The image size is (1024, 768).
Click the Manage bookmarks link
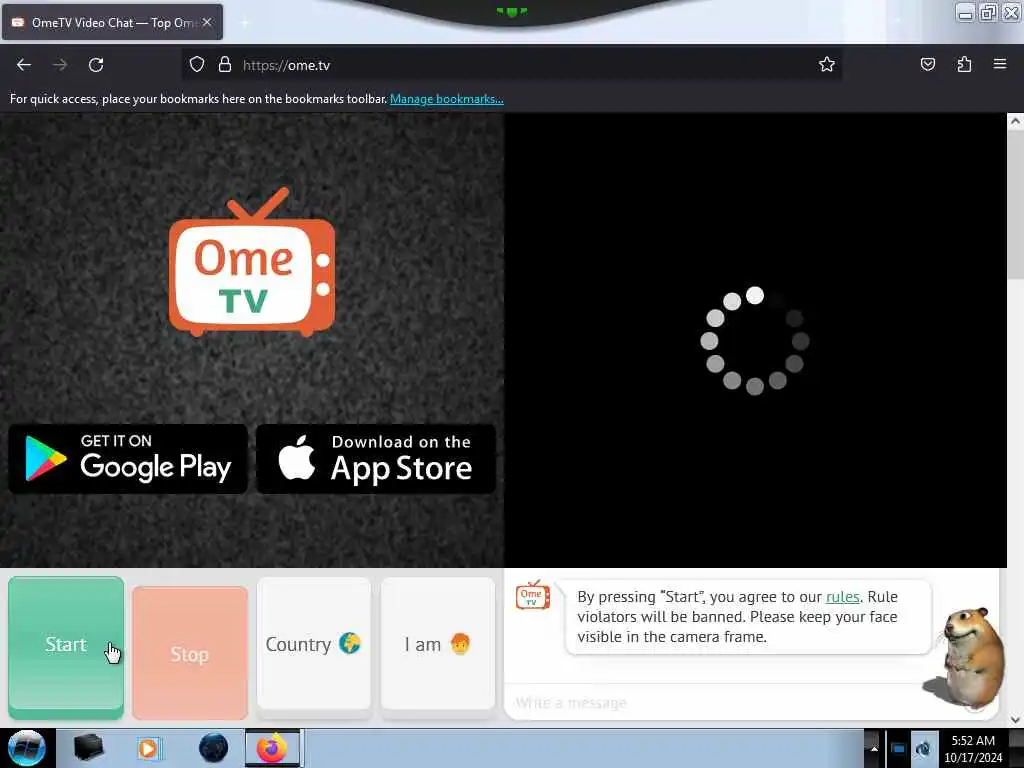click(447, 99)
